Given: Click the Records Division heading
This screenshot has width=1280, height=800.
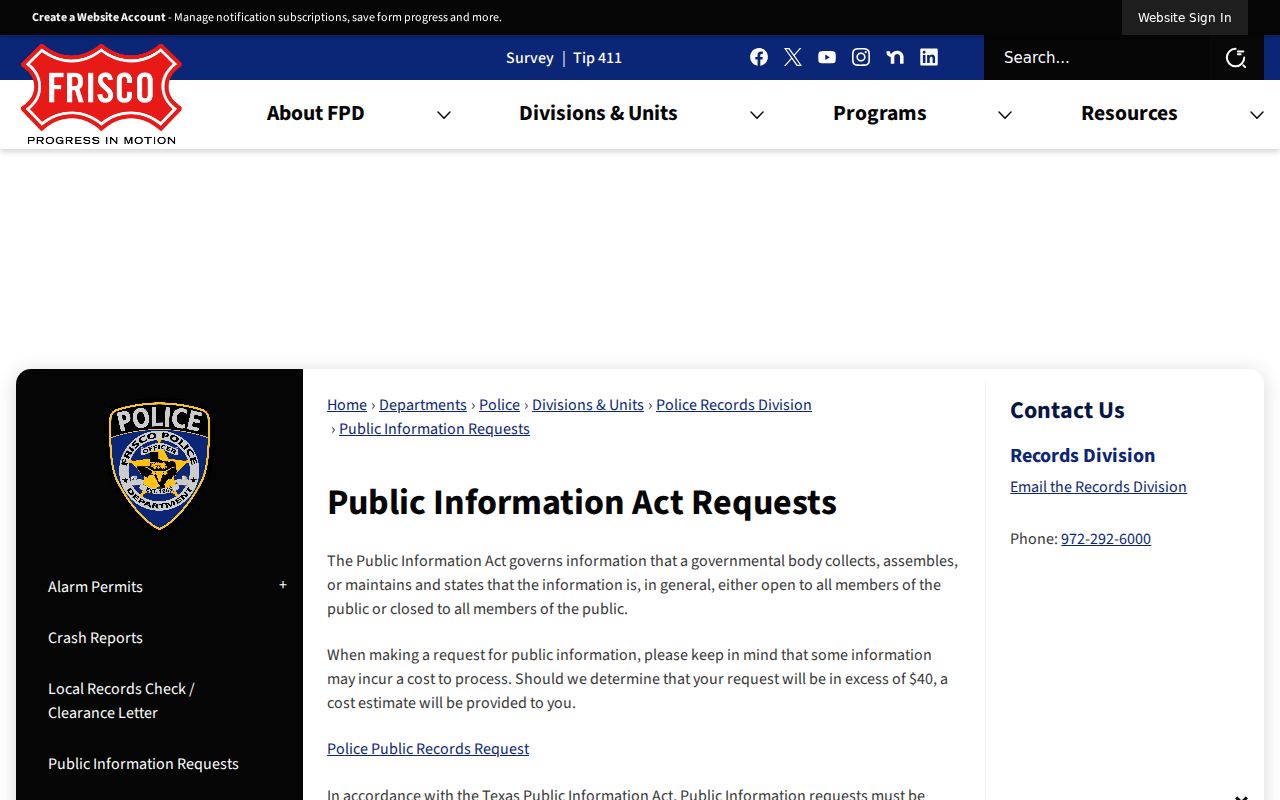Looking at the screenshot, I should (1082, 456).
